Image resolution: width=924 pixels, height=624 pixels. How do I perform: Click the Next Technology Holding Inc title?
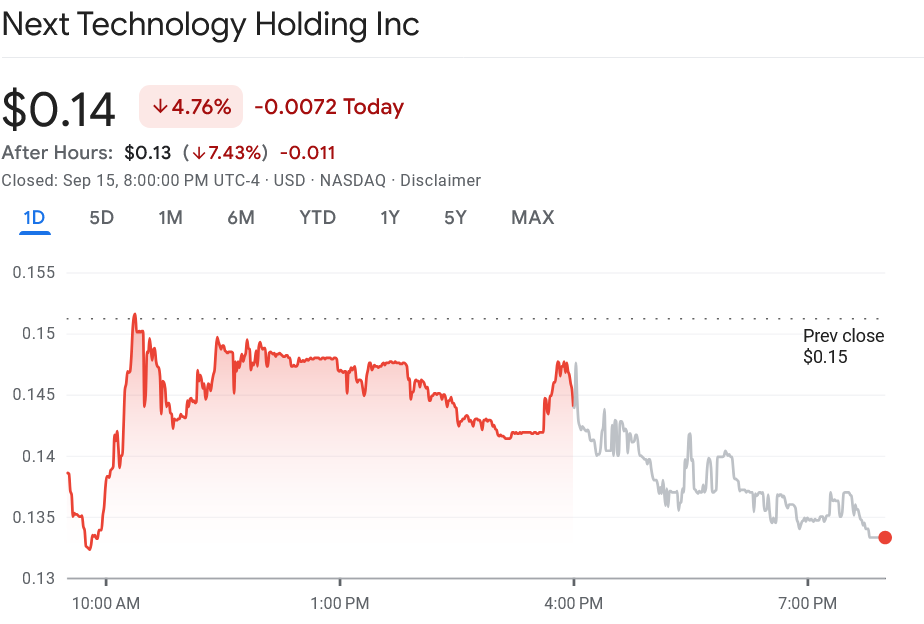(x=210, y=25)
